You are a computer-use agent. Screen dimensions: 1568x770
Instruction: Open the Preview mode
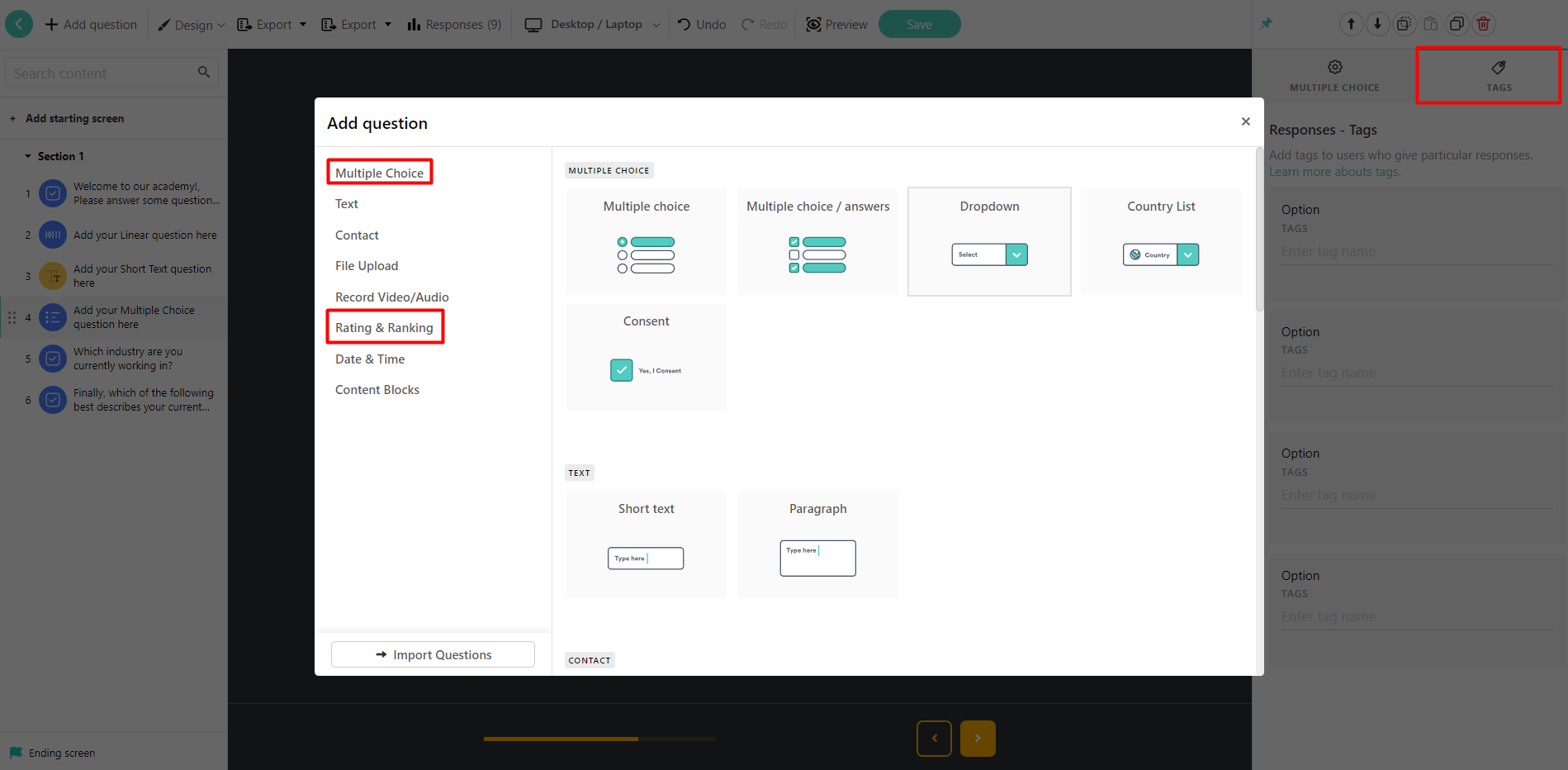pyautogui.click(x=836, y=24)
